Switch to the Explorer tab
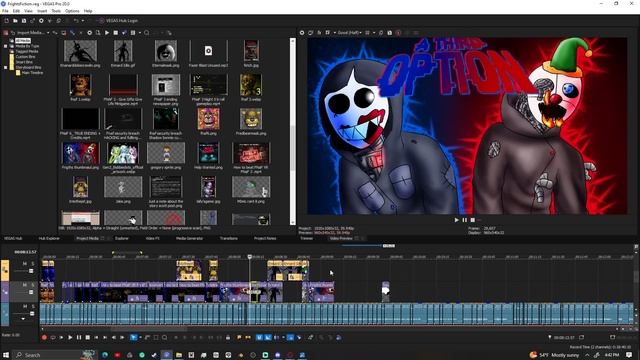 (122, 238)
